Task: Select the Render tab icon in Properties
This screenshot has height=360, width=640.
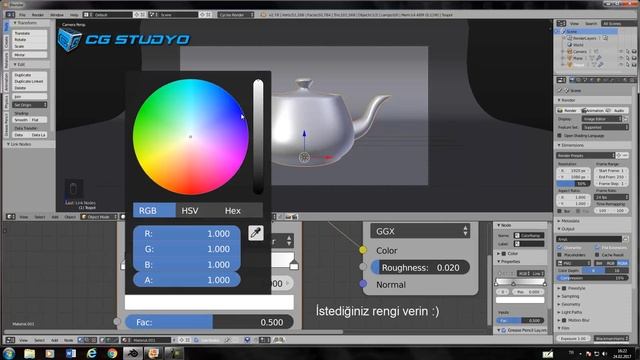Action: click(572, 80)
